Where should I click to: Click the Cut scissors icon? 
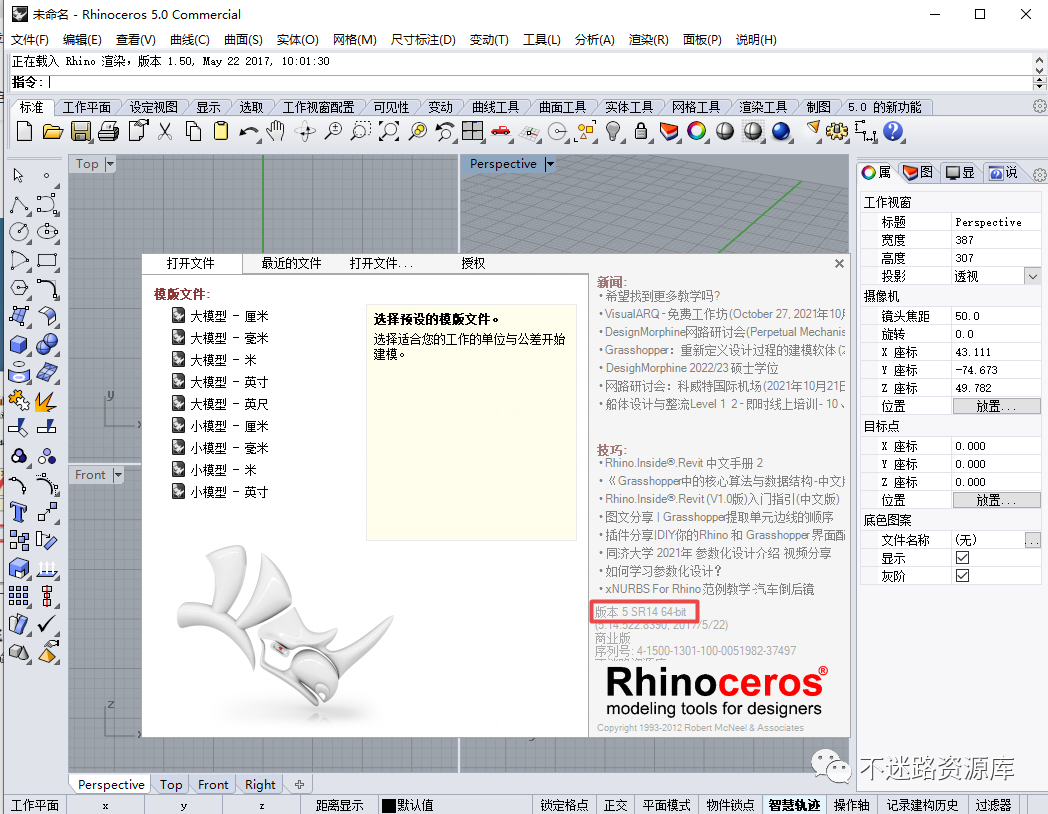[164, 131]
